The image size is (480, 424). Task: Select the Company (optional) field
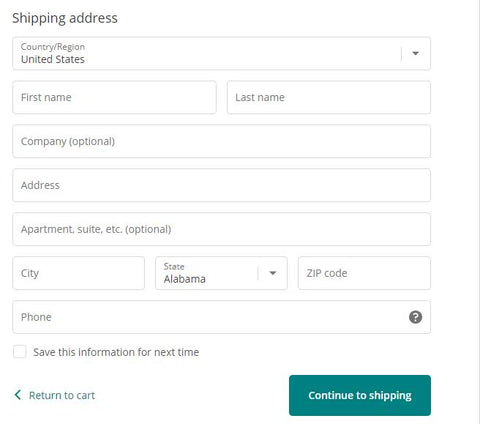coord(221,141)
